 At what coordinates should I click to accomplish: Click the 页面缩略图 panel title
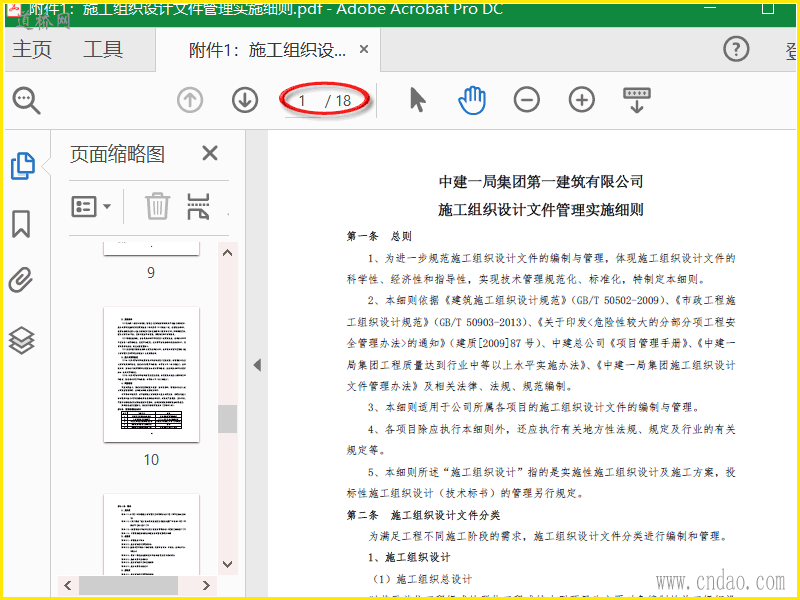[117, 154]
